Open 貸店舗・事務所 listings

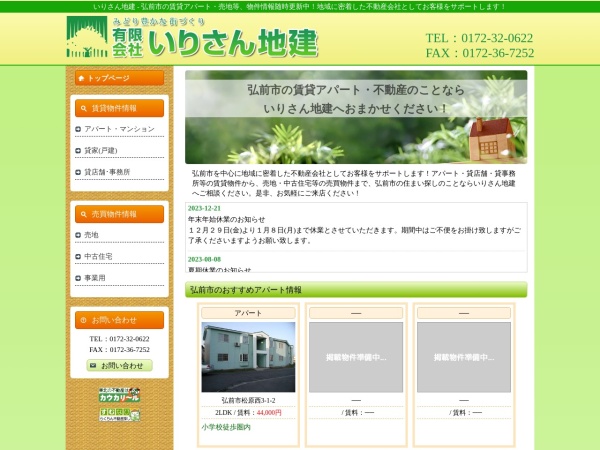pyautogui.click(x=107, y=172)
